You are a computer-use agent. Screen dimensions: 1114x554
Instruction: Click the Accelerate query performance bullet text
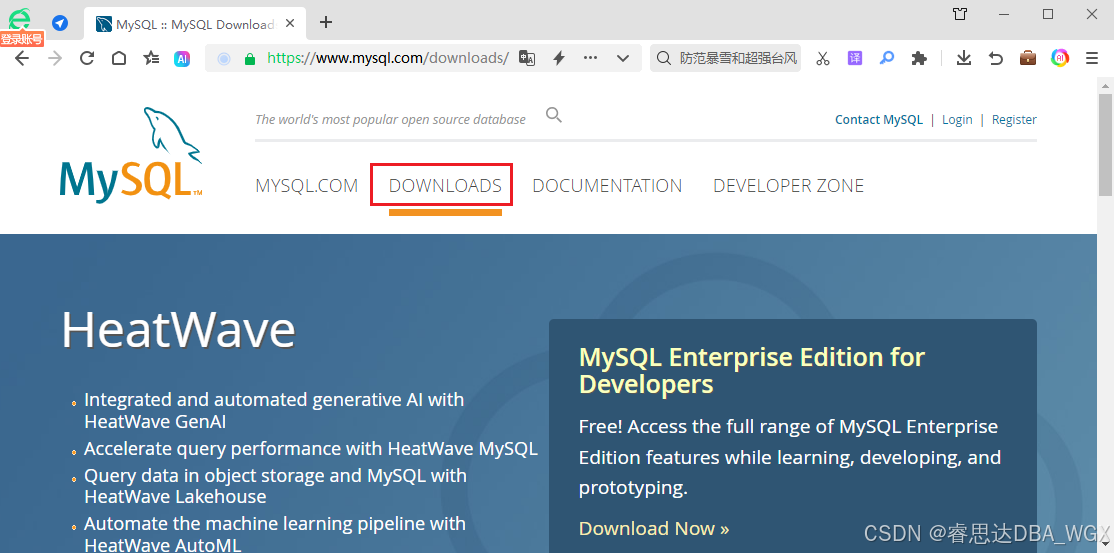point(311,449)
